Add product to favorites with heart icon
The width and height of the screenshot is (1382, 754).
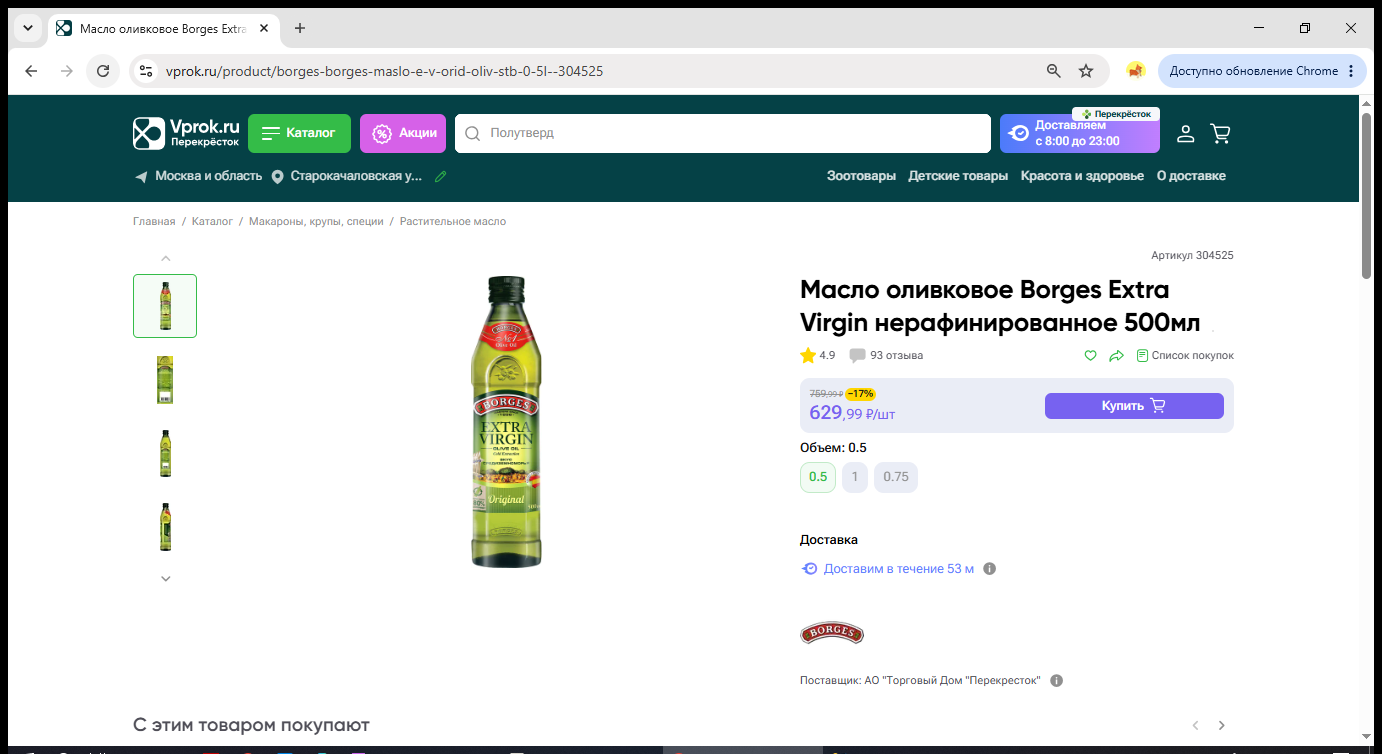pyautogui.click(x=1091, y=355)
